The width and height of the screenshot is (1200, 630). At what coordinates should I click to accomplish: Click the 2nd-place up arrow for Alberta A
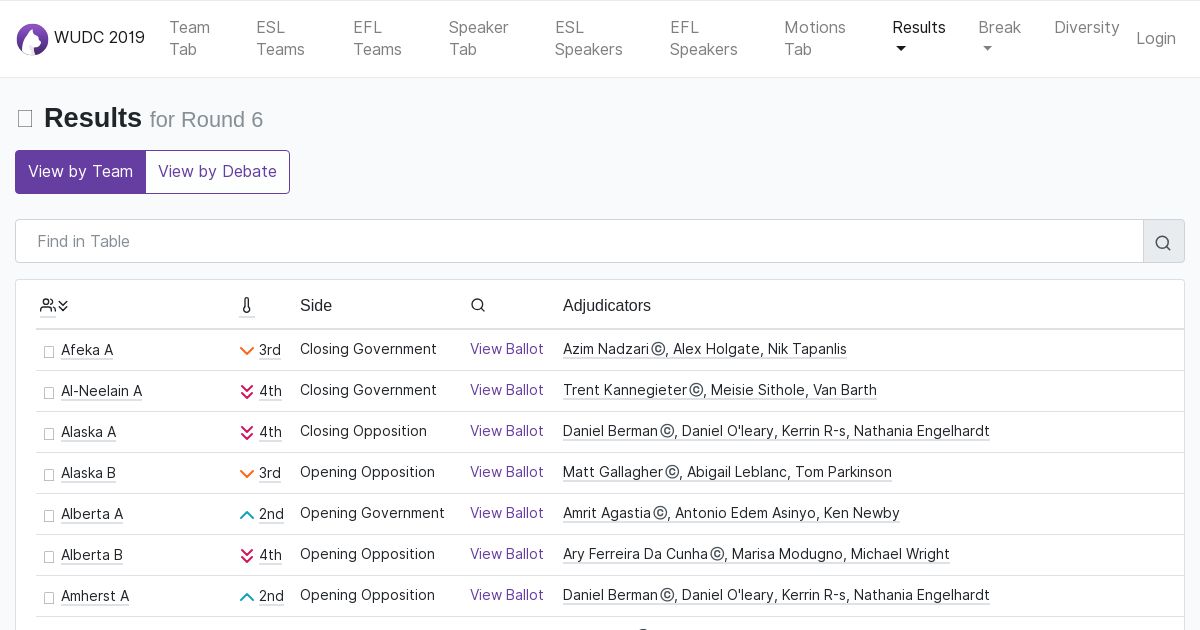(x=247, y=515)
